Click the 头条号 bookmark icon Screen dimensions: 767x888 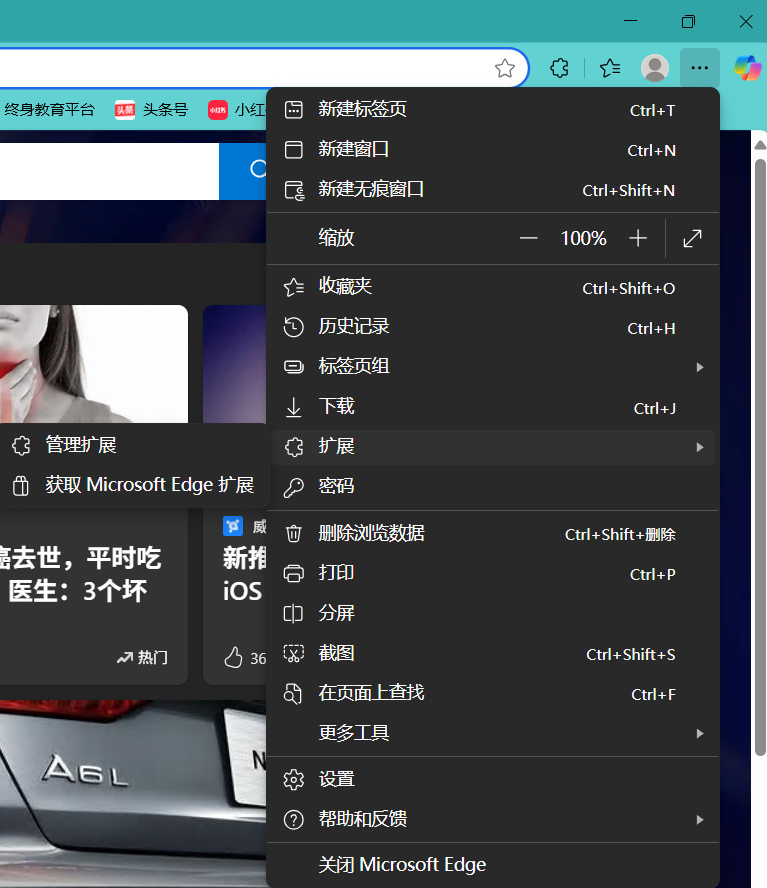pos(125,109)
